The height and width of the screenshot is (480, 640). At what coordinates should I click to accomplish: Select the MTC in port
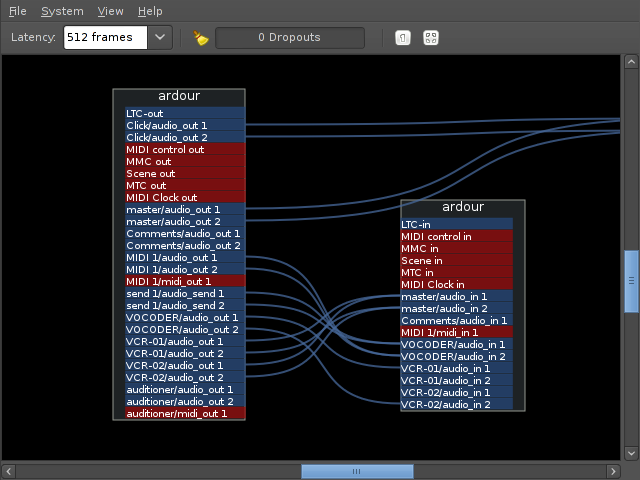(457, 272)
